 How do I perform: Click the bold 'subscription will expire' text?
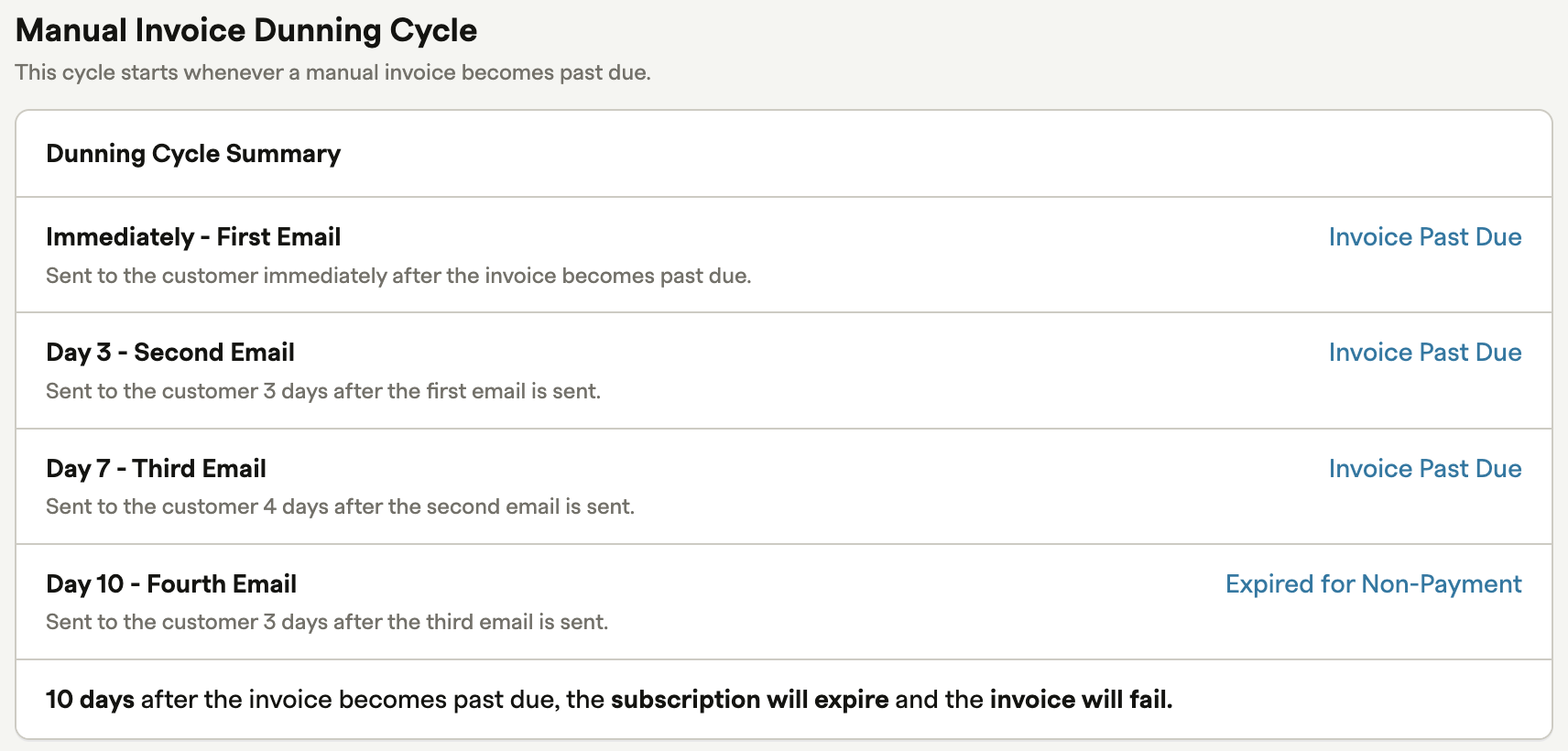pyautogui.click(x=749, y=700)
